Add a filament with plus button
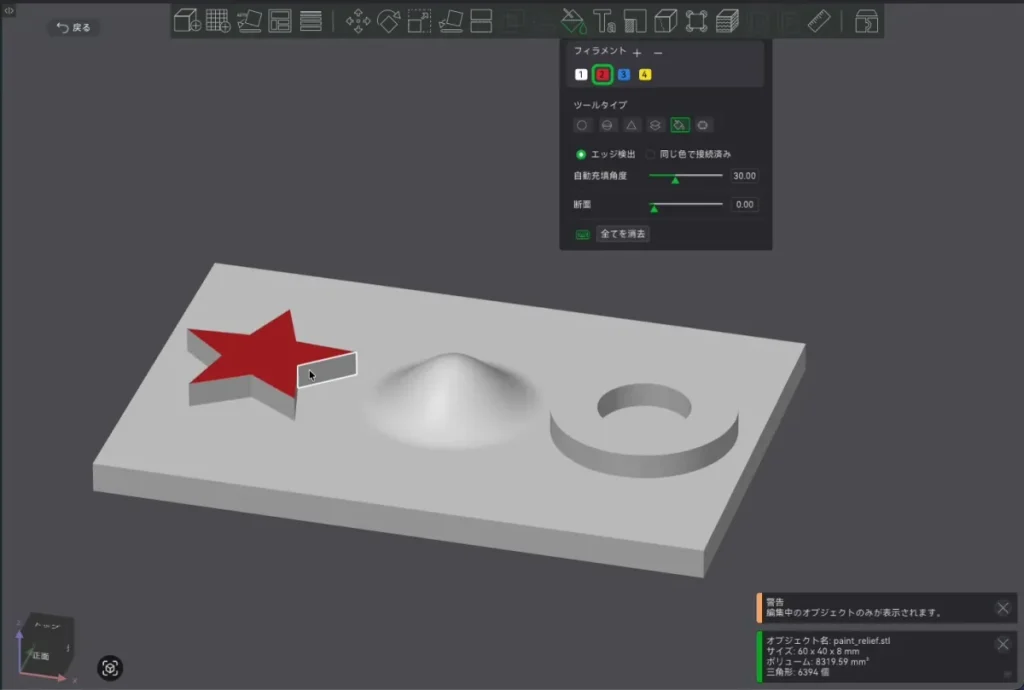This screenshot has height=690, width=1024. point(637,52)
